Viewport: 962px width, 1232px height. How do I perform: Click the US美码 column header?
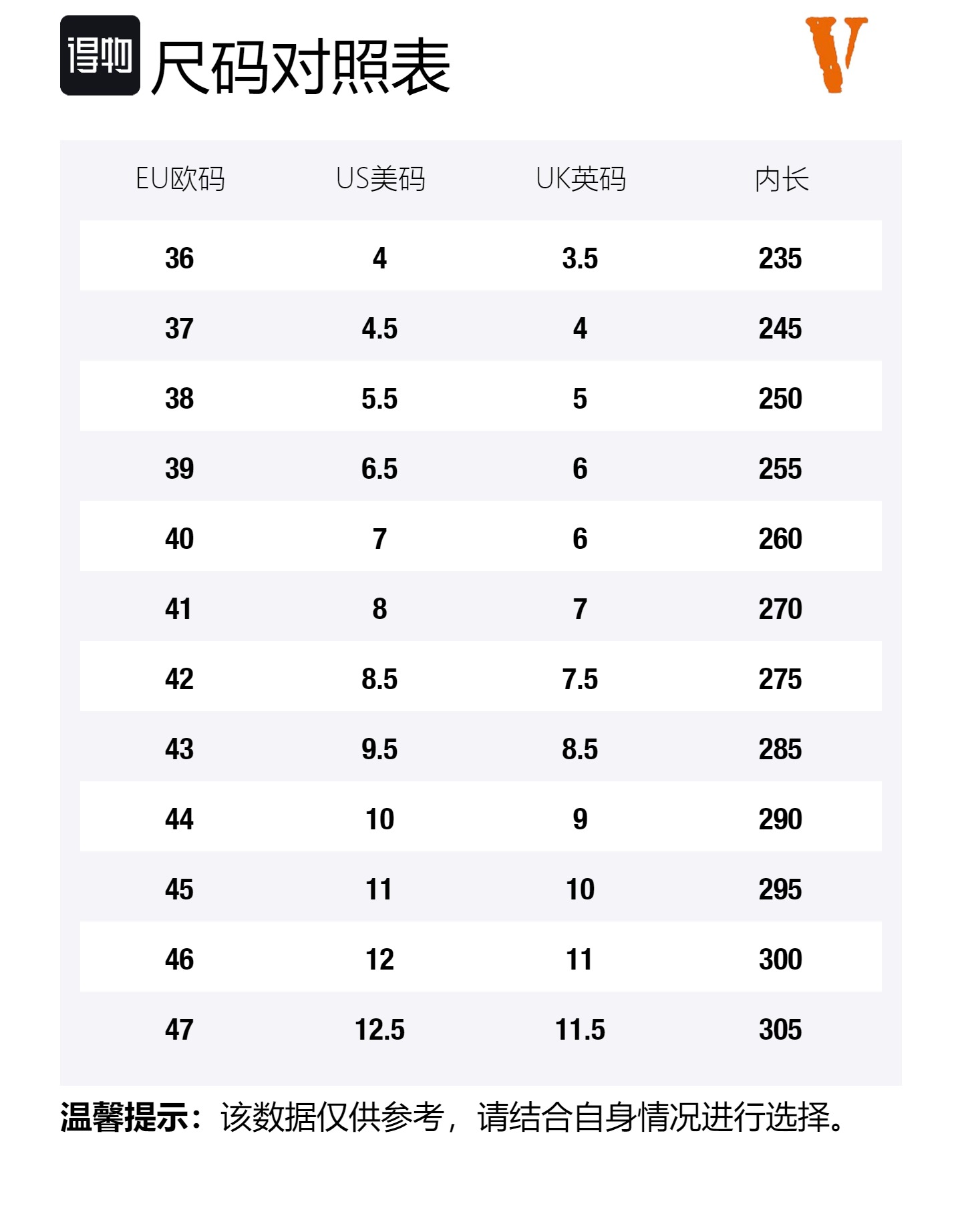[x=381, y=179]
